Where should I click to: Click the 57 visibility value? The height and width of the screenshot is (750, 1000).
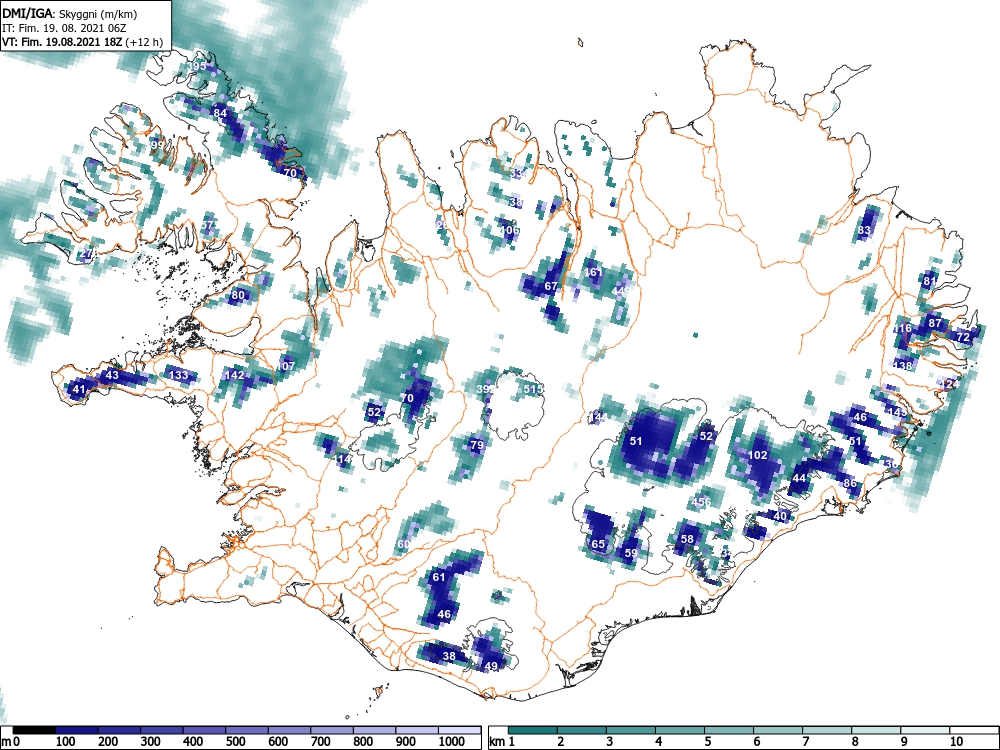[207, 225]
